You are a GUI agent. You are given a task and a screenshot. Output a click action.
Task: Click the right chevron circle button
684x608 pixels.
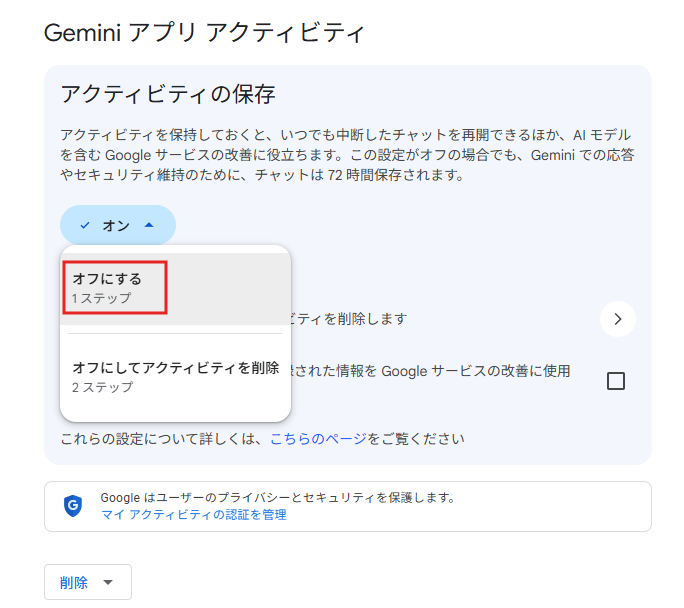click(x=618, y=319)
